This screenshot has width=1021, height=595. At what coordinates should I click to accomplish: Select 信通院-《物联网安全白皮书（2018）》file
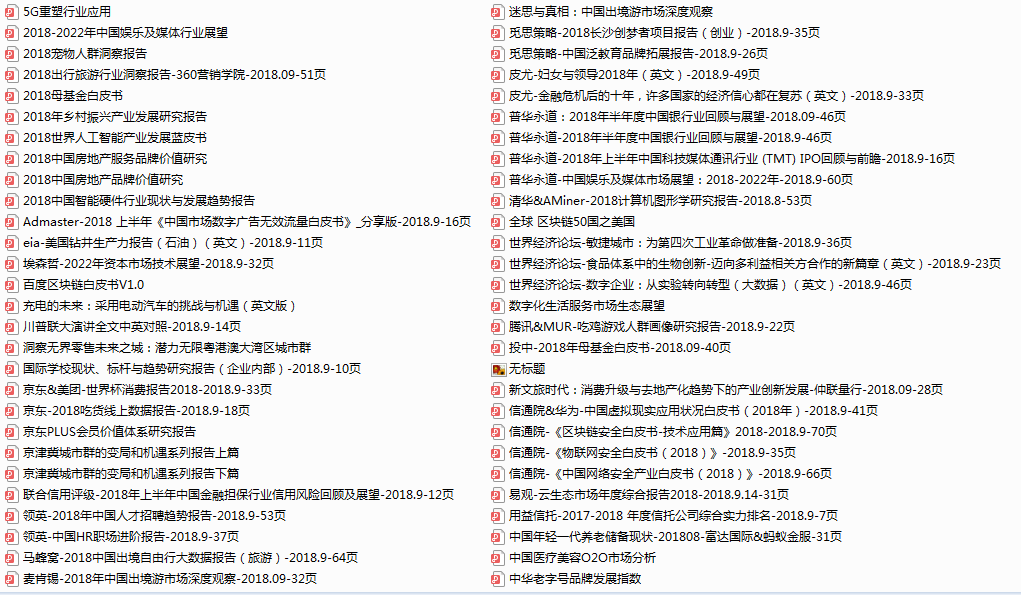(x=652, y=453)
